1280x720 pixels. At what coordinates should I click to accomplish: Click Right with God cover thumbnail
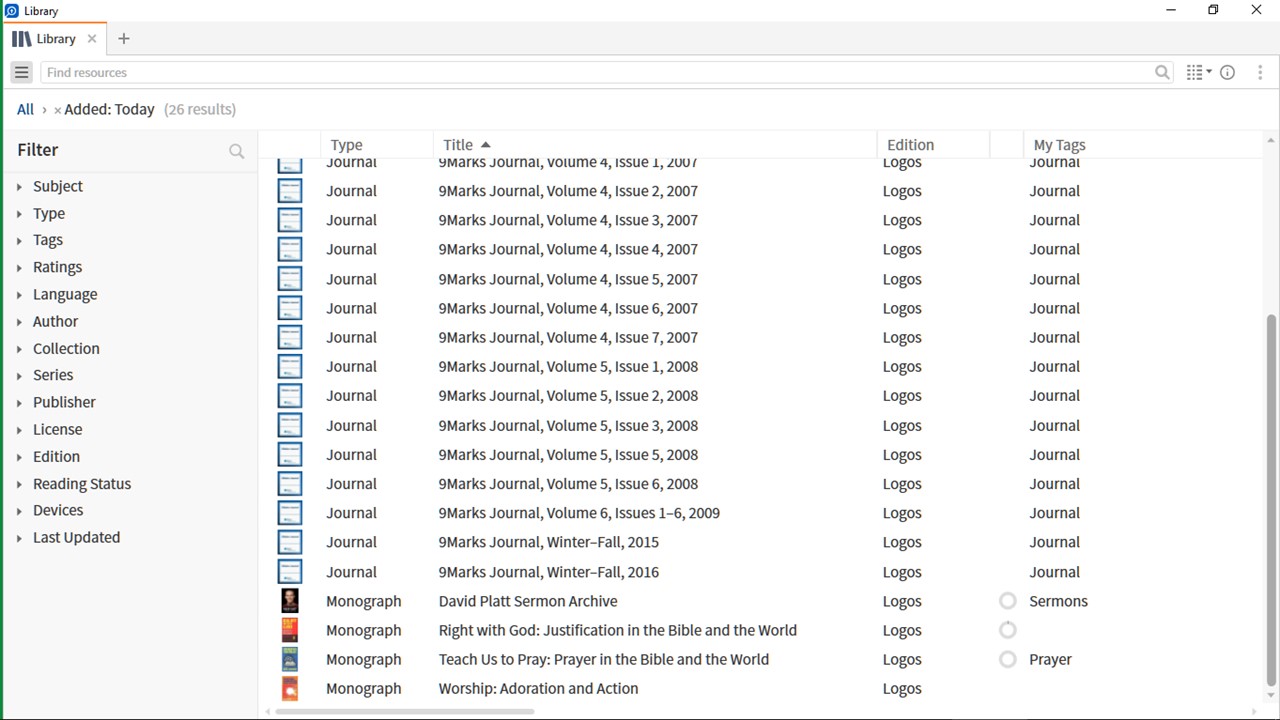pos(290,630)
